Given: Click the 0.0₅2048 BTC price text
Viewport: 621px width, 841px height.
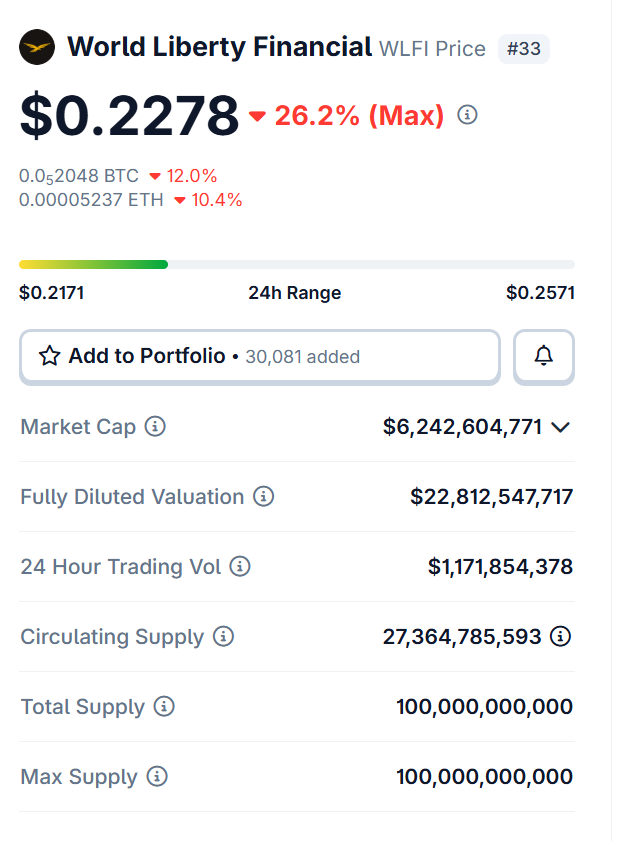Looking at the screenshot, I should coord(79,176).
